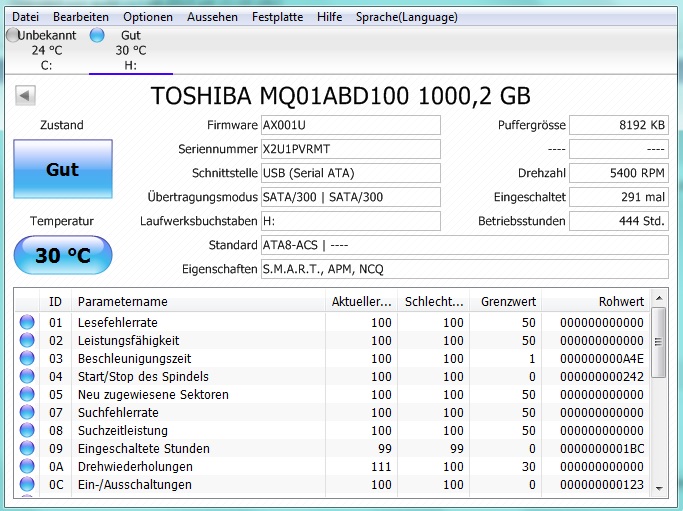Viewport: 683px width, 511px height.
Task: Click raw value 00000000A4E
Action: [602, 359]
